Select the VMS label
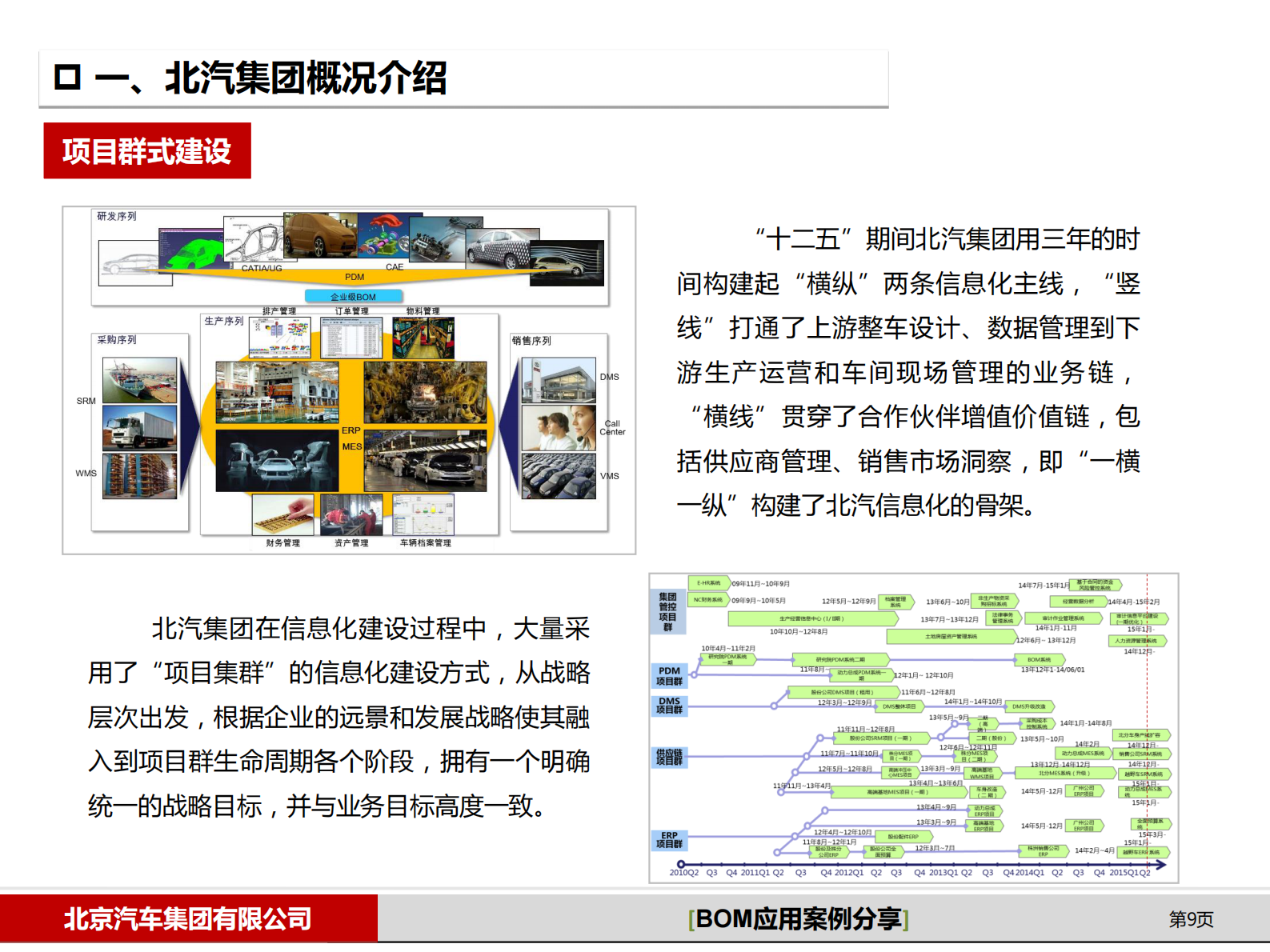 [610, 476]
